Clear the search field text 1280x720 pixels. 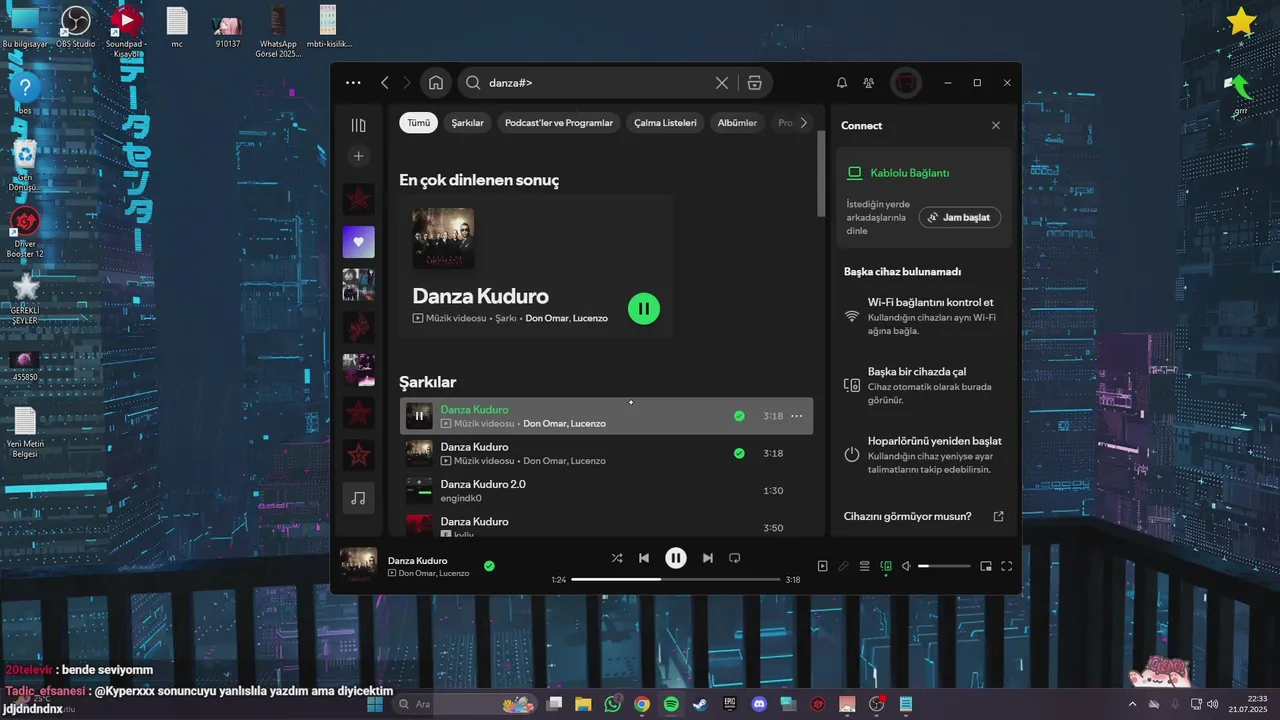tap(721, 83)
